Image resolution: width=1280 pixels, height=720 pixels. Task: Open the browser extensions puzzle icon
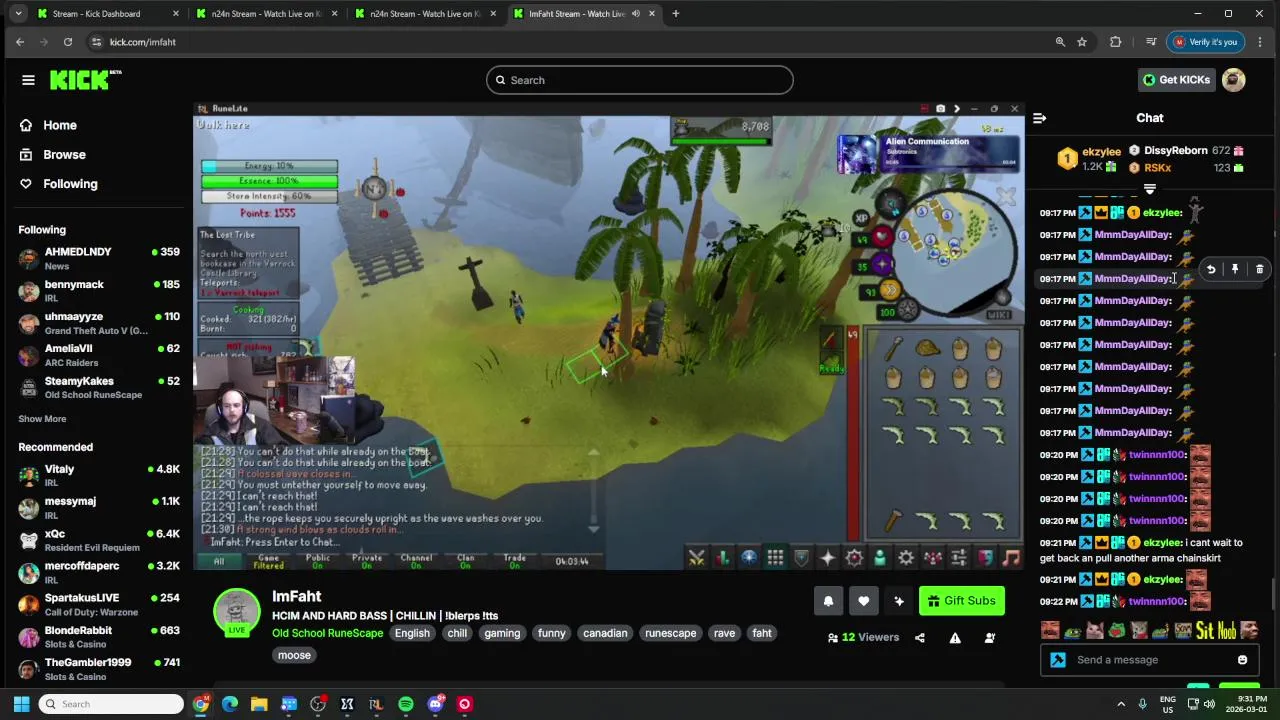coord(1116,42)
